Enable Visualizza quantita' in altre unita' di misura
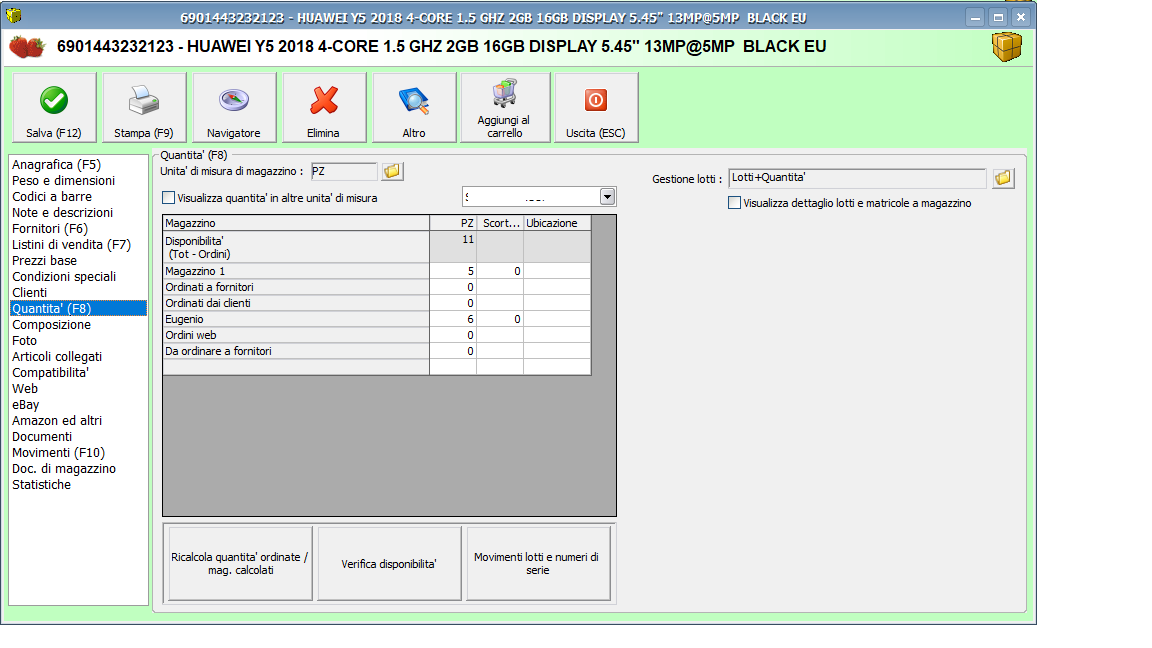 pos(168,198)
